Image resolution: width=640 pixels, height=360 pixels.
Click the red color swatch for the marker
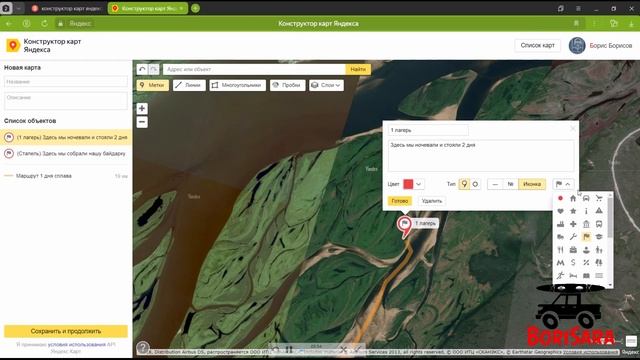tap(408, 184)
